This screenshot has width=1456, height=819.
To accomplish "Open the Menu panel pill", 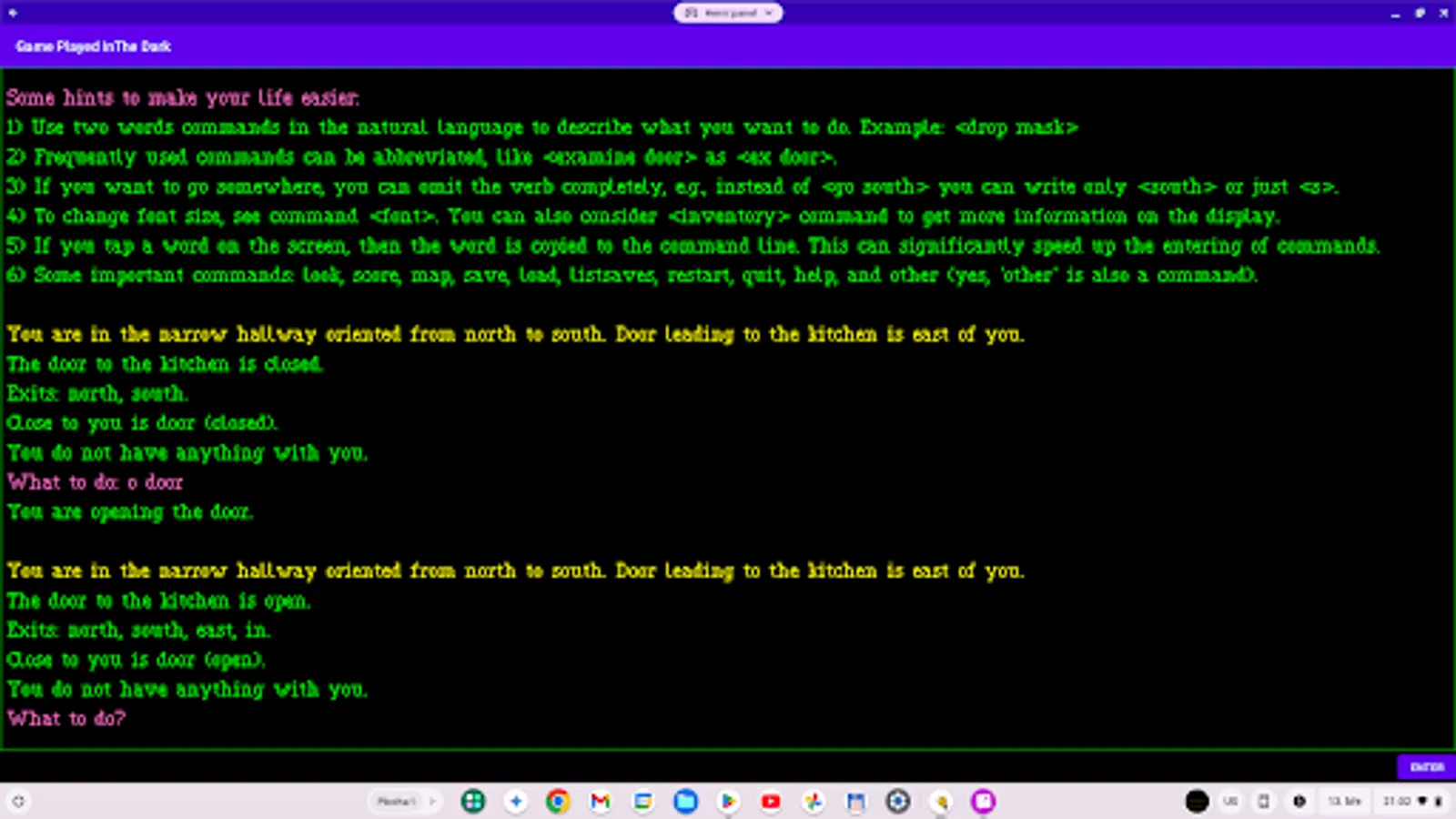I will (x=726, y=13).
